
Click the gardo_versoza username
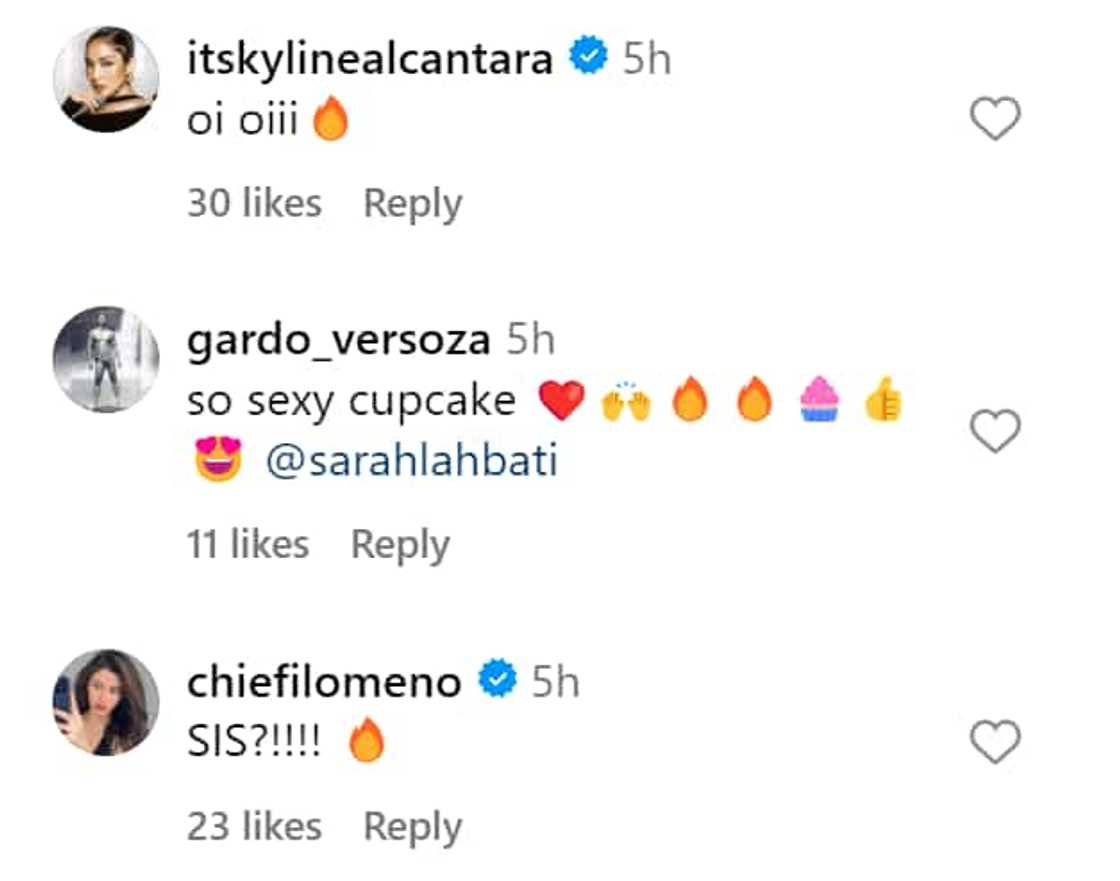click(338, 341)
